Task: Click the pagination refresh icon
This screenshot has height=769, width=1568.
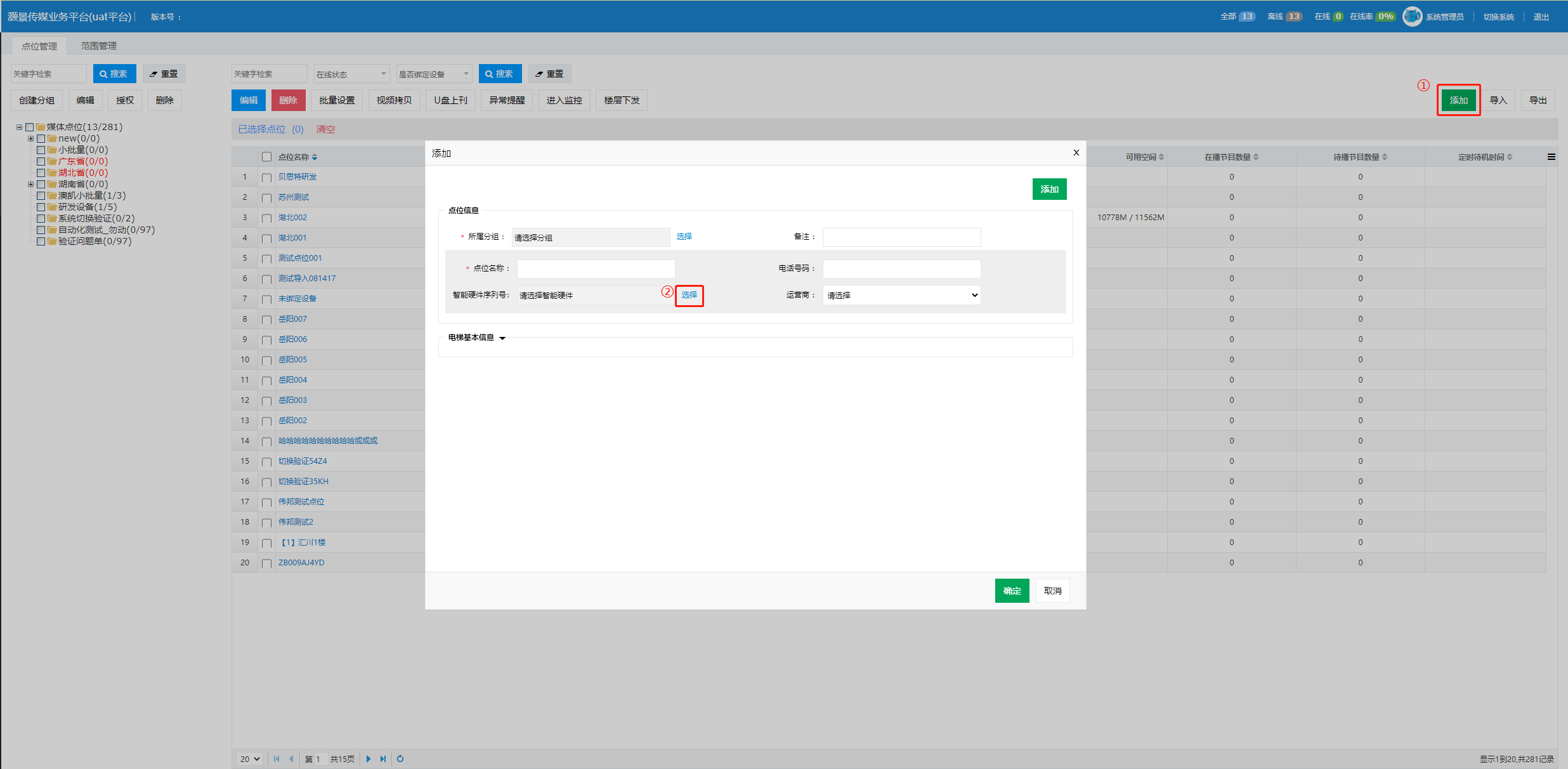Action: tap(400, 758)
